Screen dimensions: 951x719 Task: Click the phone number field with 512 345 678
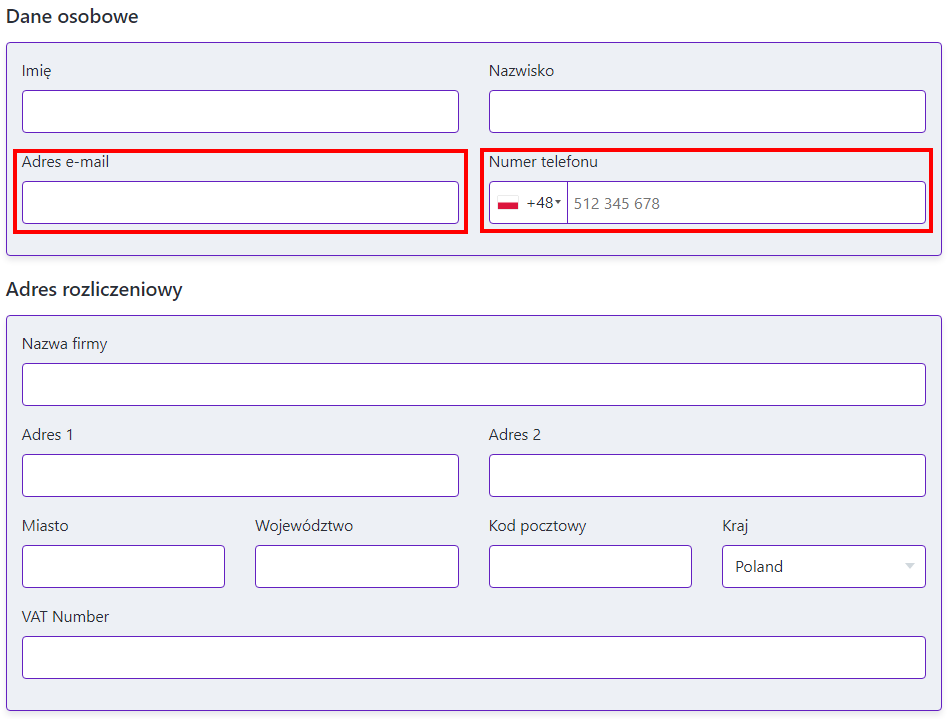pyautogui.click(x=745, y=203)
